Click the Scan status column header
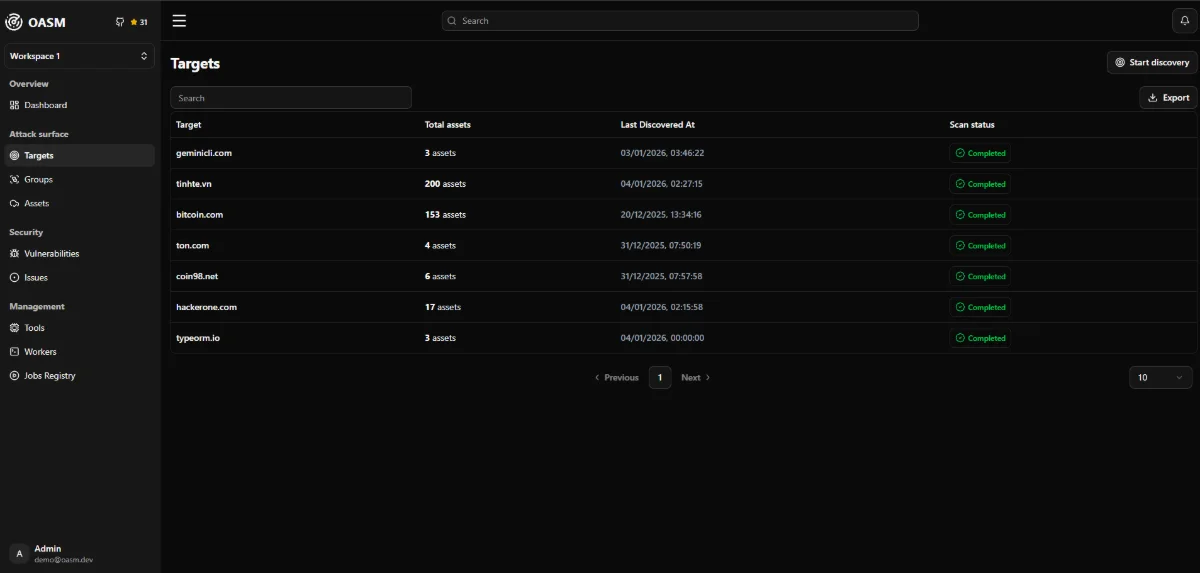The image size is (1200, 573). 972,125
